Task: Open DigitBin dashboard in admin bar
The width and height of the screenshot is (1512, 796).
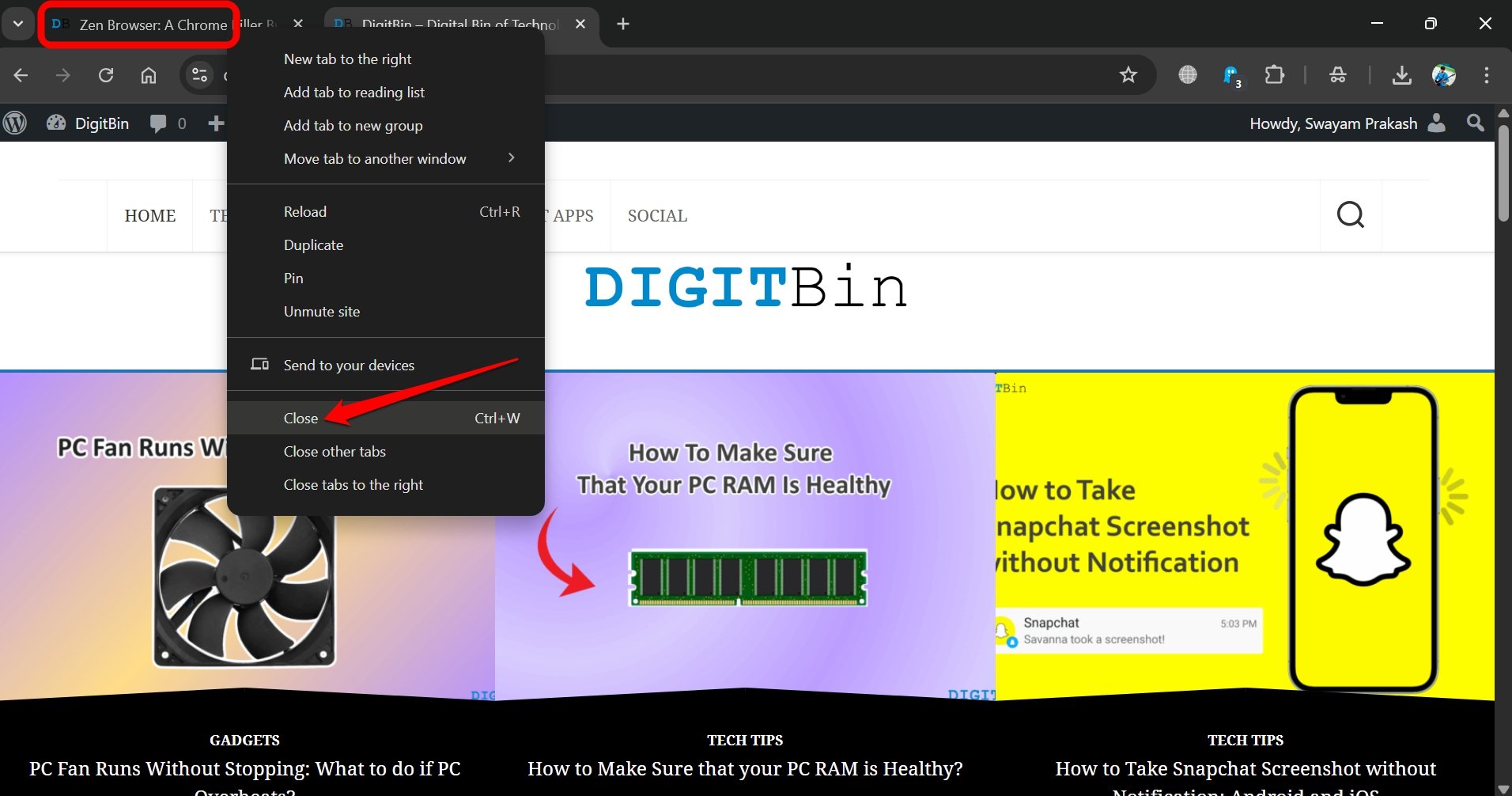Action: [x=88, y=123]
